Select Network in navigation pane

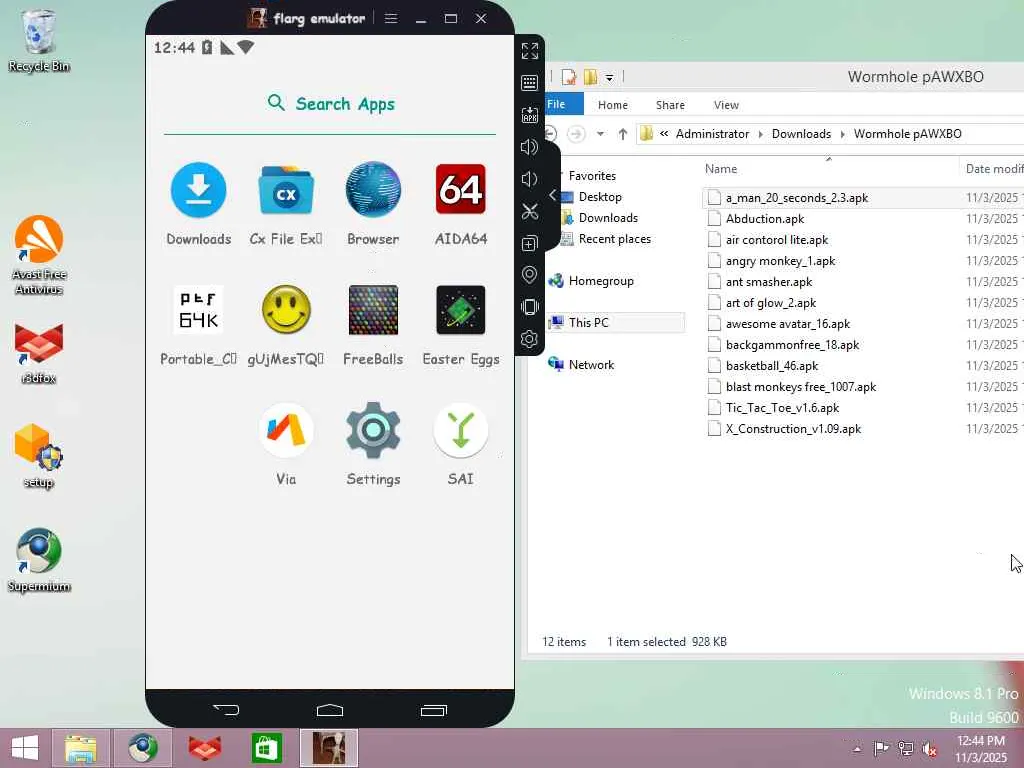point(590,364)
